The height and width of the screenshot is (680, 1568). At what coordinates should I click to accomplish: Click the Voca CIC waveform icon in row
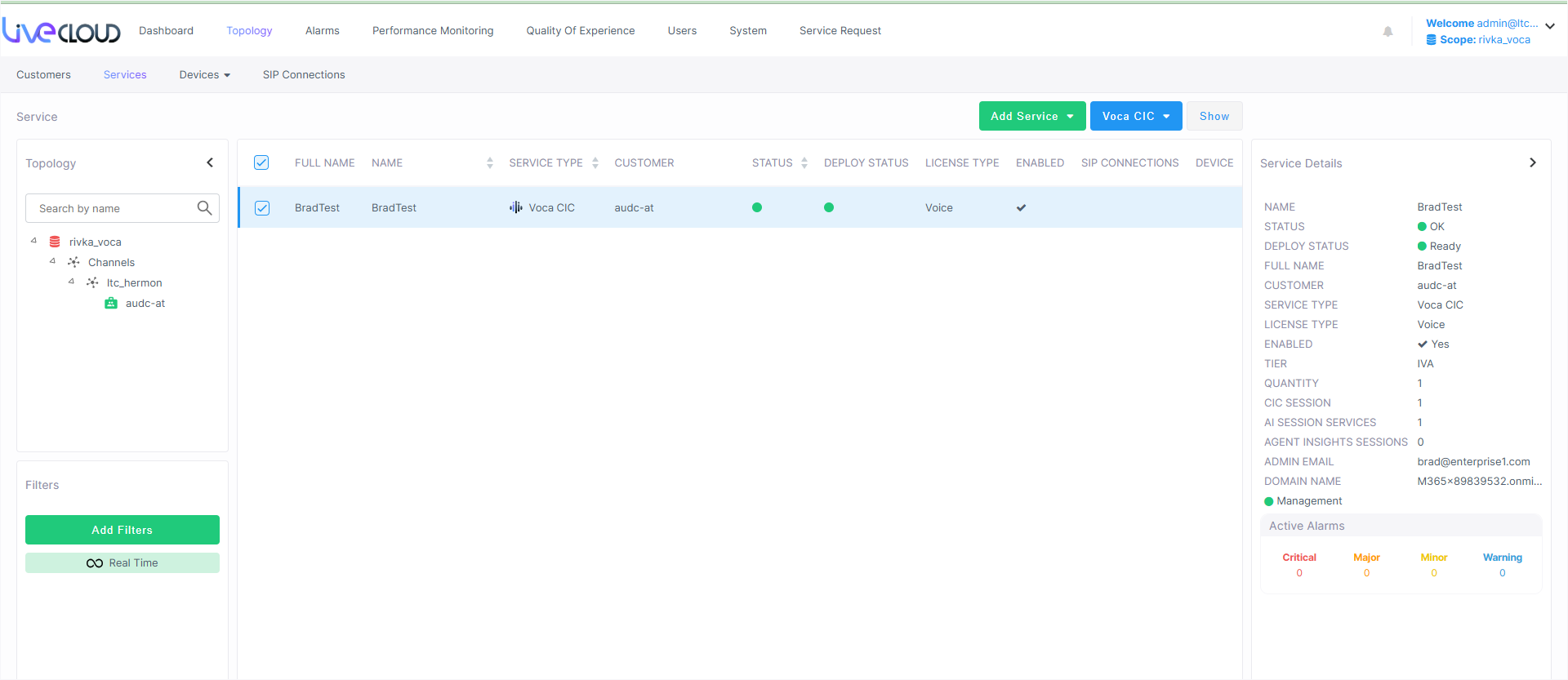[516, 207]
